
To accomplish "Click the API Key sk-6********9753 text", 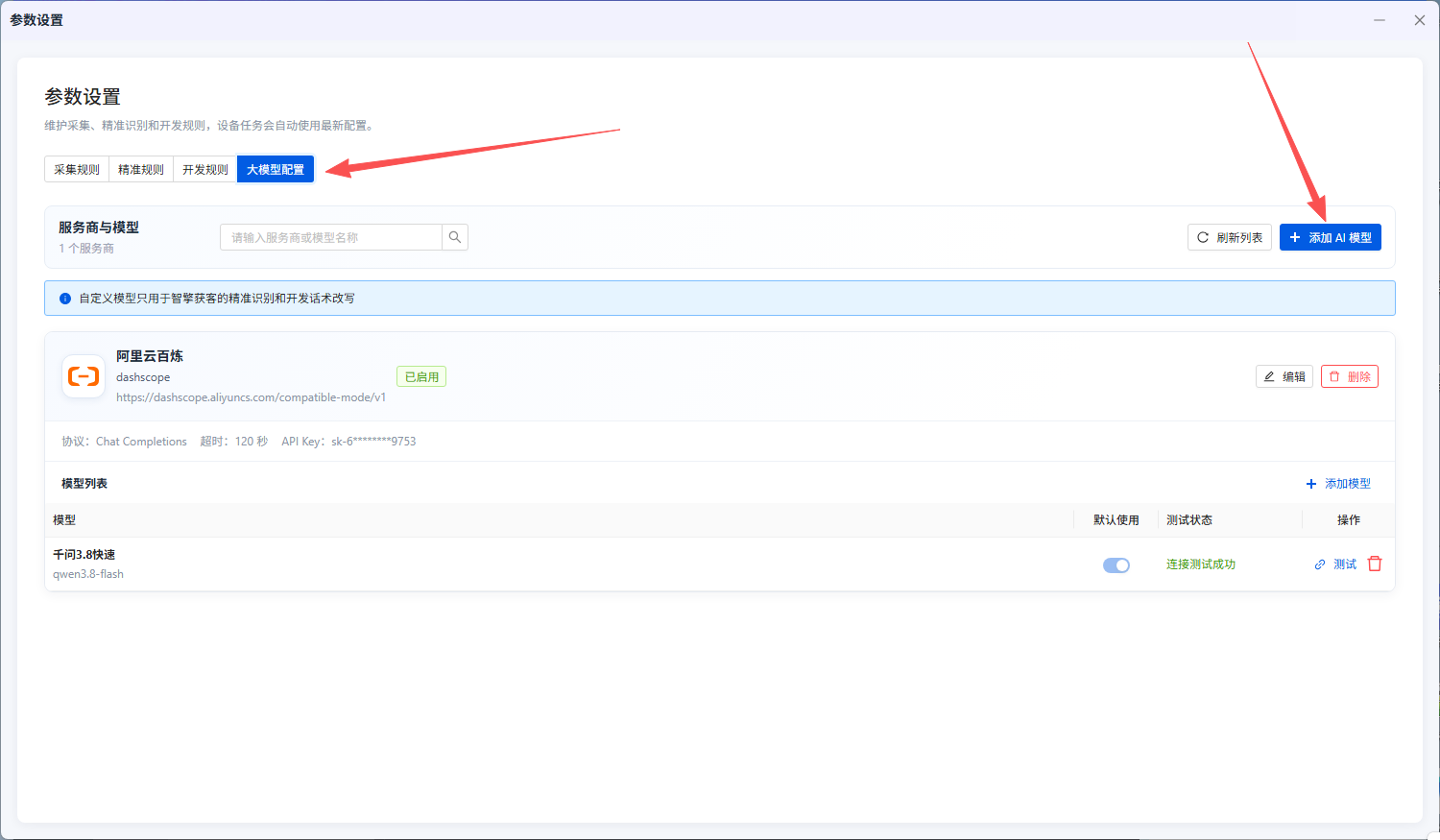I will (x=348, y=442).
